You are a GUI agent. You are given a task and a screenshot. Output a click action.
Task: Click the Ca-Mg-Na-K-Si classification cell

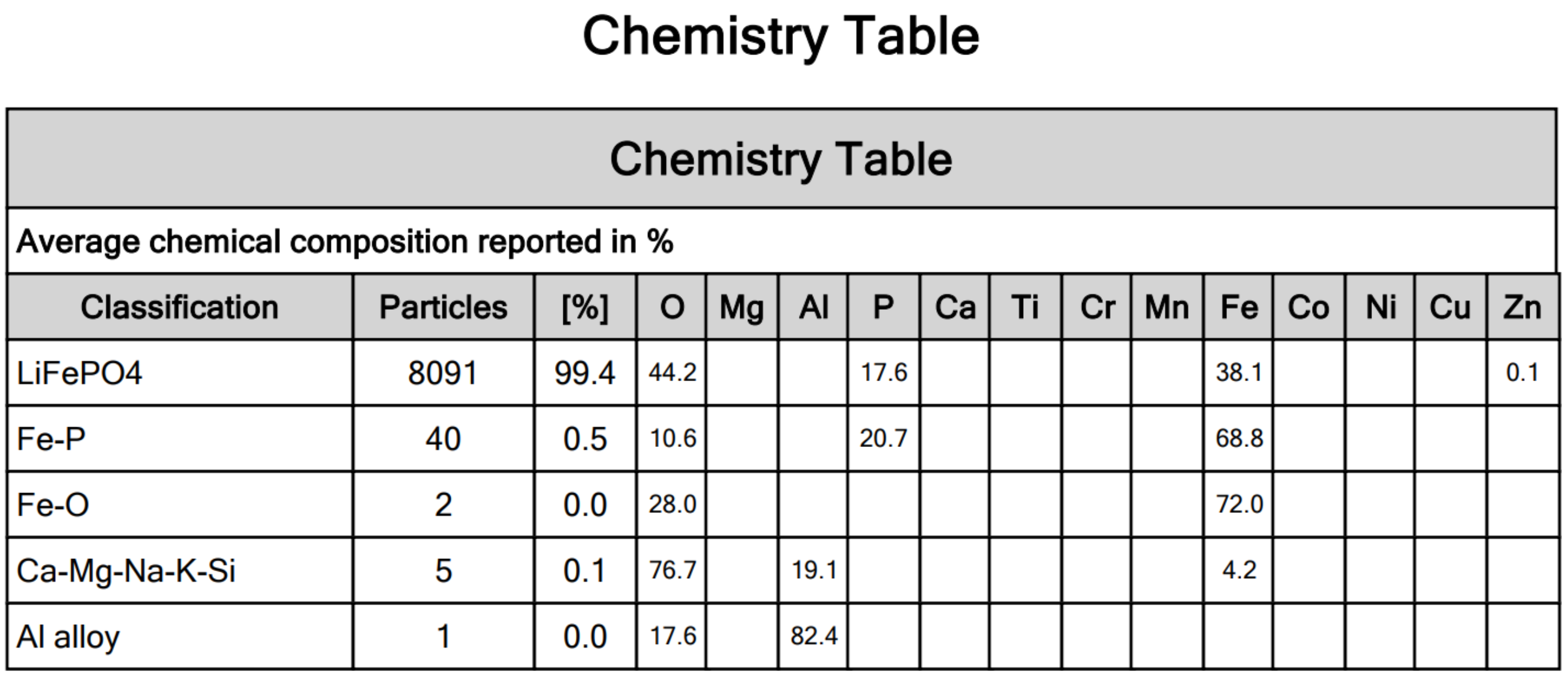click(180, 570)
